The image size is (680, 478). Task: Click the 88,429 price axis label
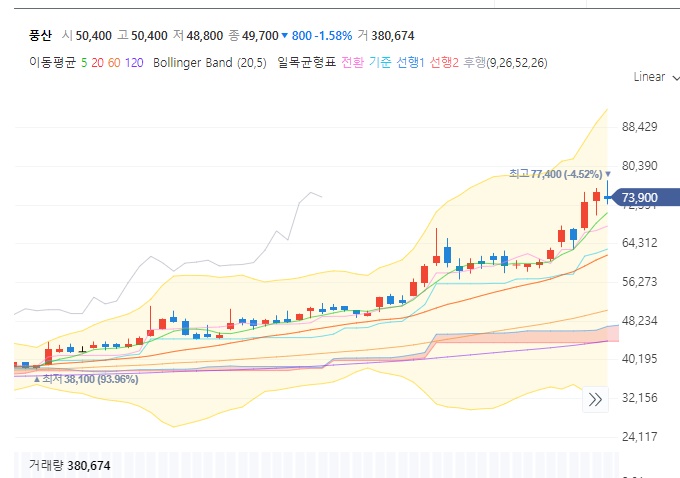[640, 127]
